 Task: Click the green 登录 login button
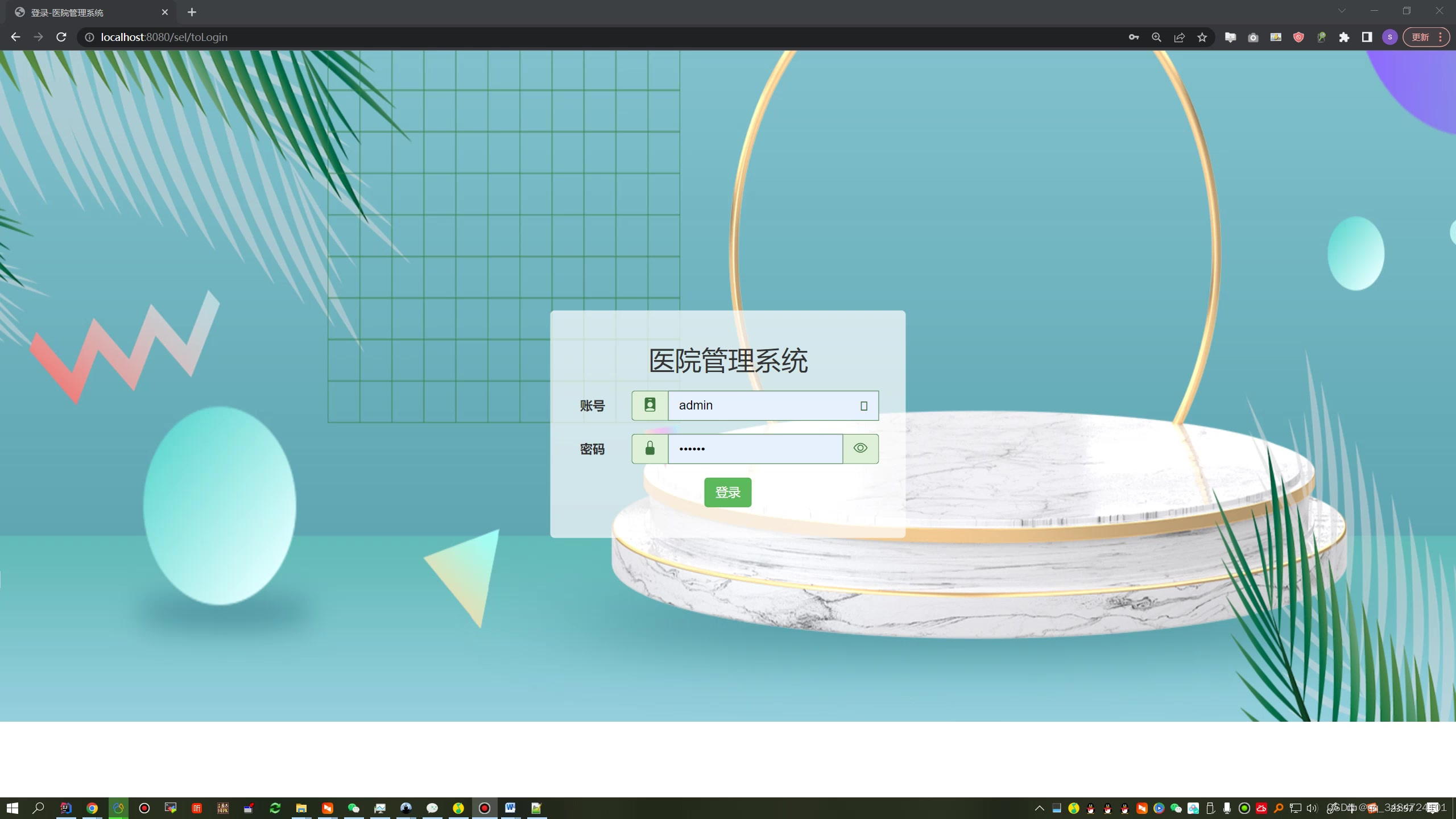[727, 492]
